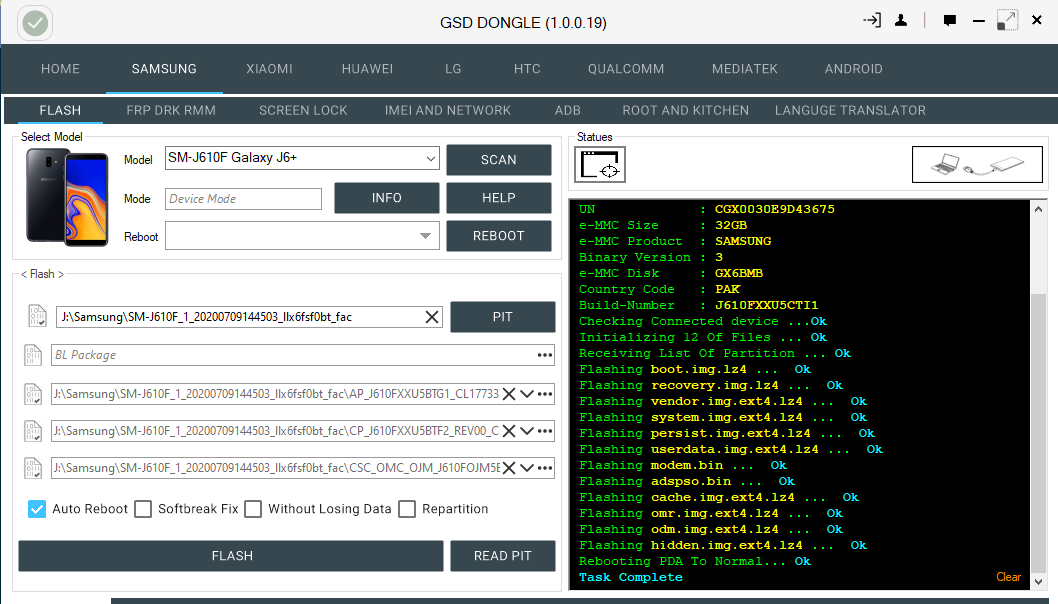Screen dimensions: 1058x604
Task: Click the Galaxy J6+ phone thumbnail
Action: pyautogui.click(x=67, y=197)
